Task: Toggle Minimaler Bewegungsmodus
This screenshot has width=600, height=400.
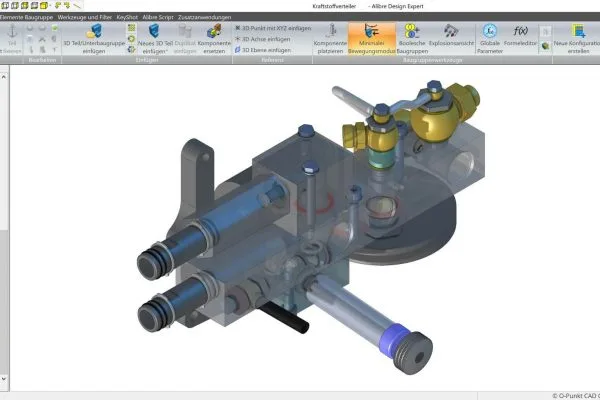Action: [x=372, y=38]
